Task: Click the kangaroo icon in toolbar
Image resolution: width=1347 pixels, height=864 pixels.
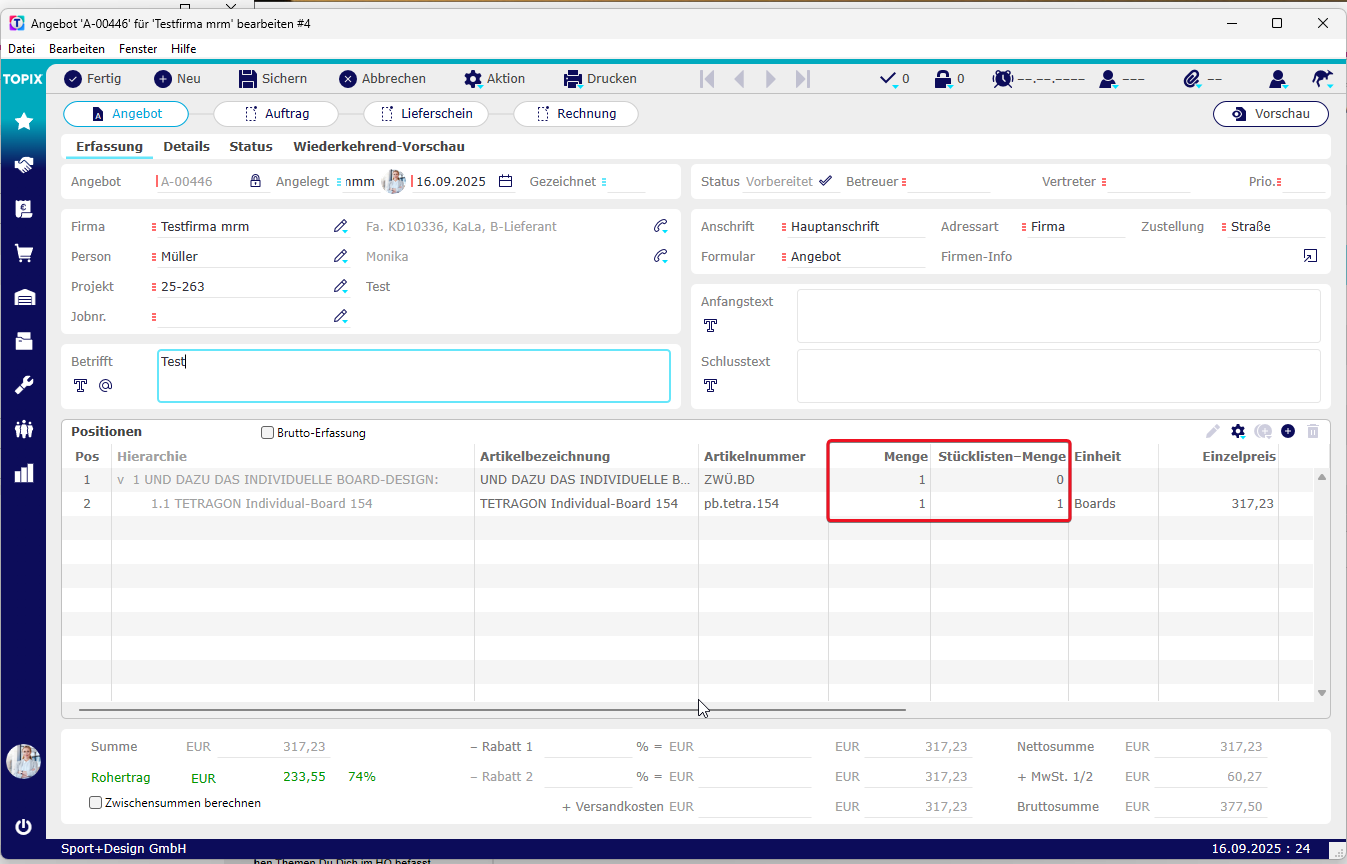Action: (x=1322, y=78)
